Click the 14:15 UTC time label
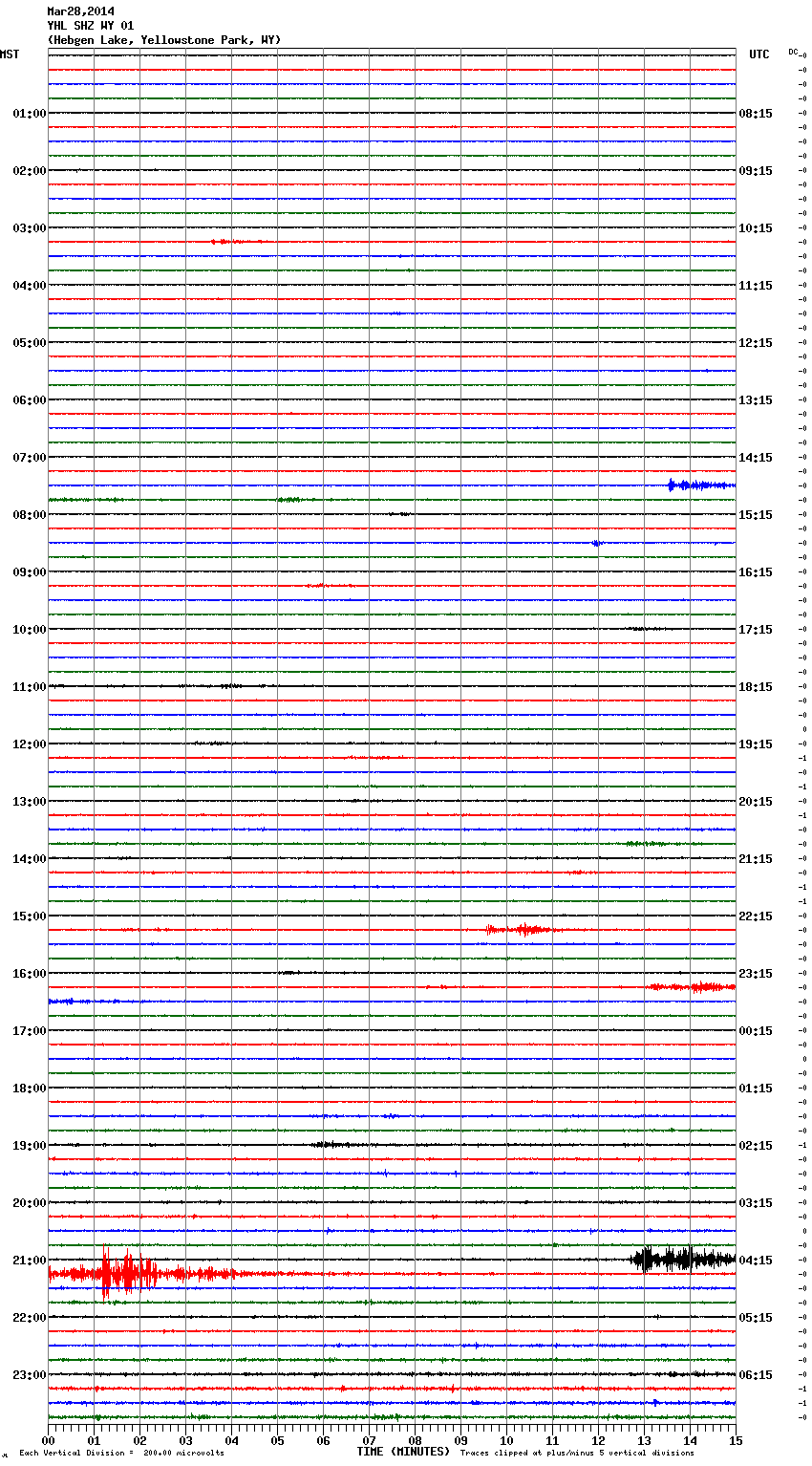The height and width of the screenshot is (1466, 812). pyautogui.click(x=756, y=458)
